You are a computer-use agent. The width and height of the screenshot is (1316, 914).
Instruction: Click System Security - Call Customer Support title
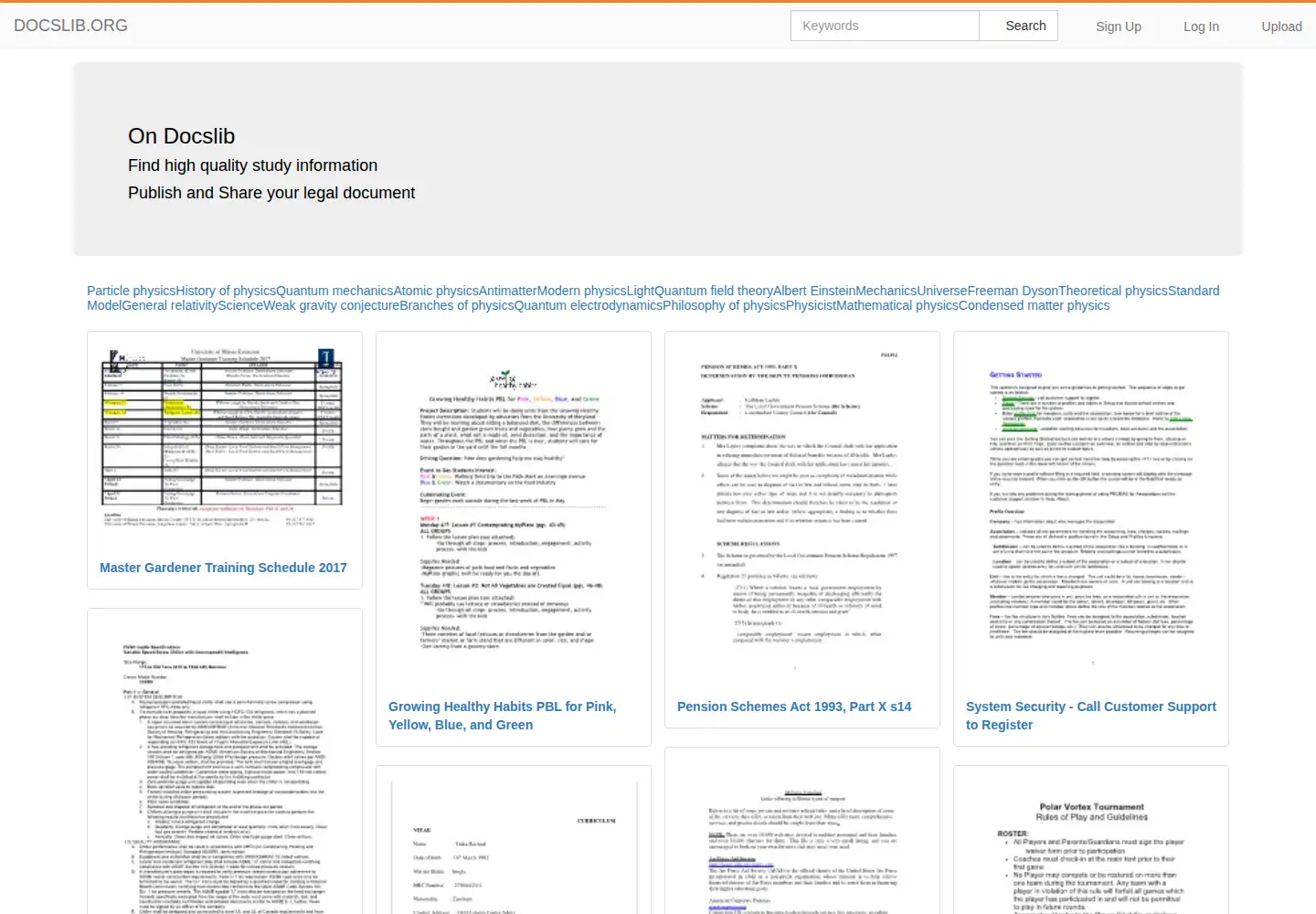coord(1091,716)
